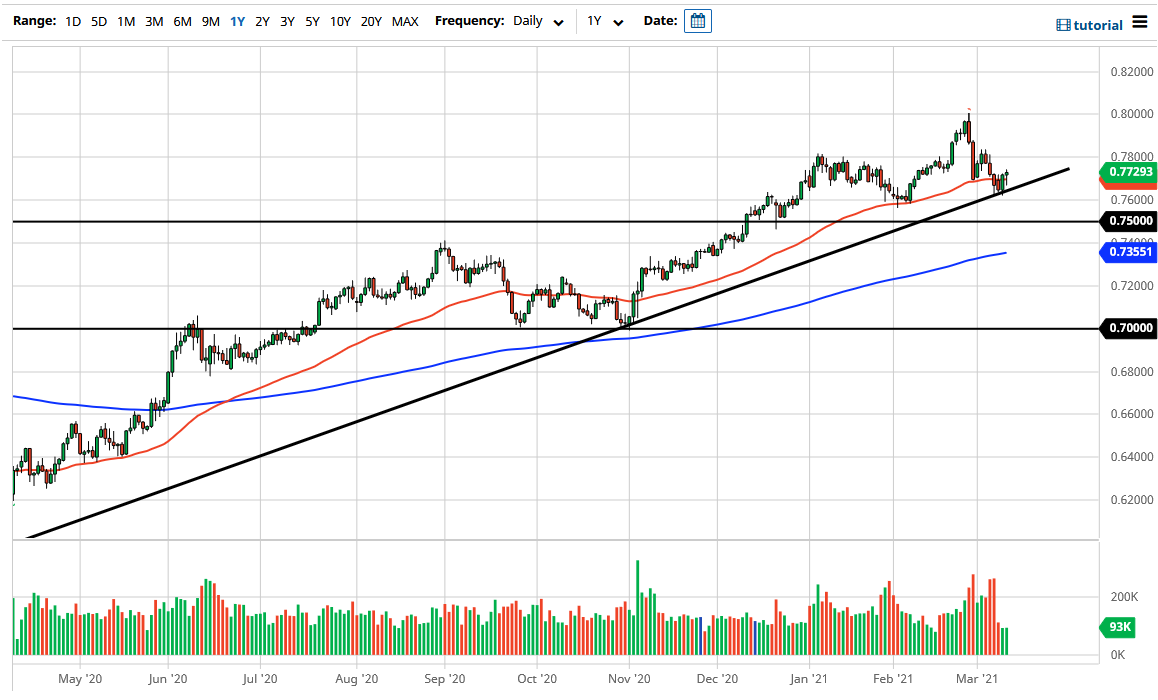The width and height of the screenshot is (1158, 700).
Task: Select the 2Y range option
Action: [x=260, y=21]
